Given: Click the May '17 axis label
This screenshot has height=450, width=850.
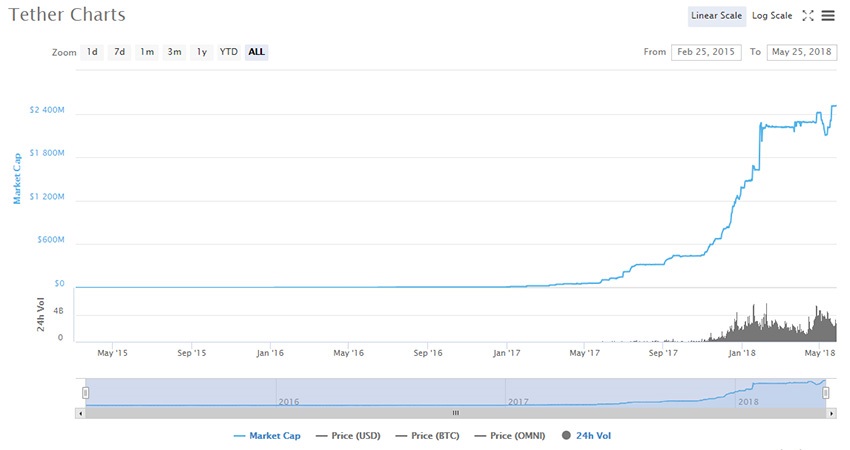Looking at the screenshot, I should pyautogui.click(x=584, y=353).
